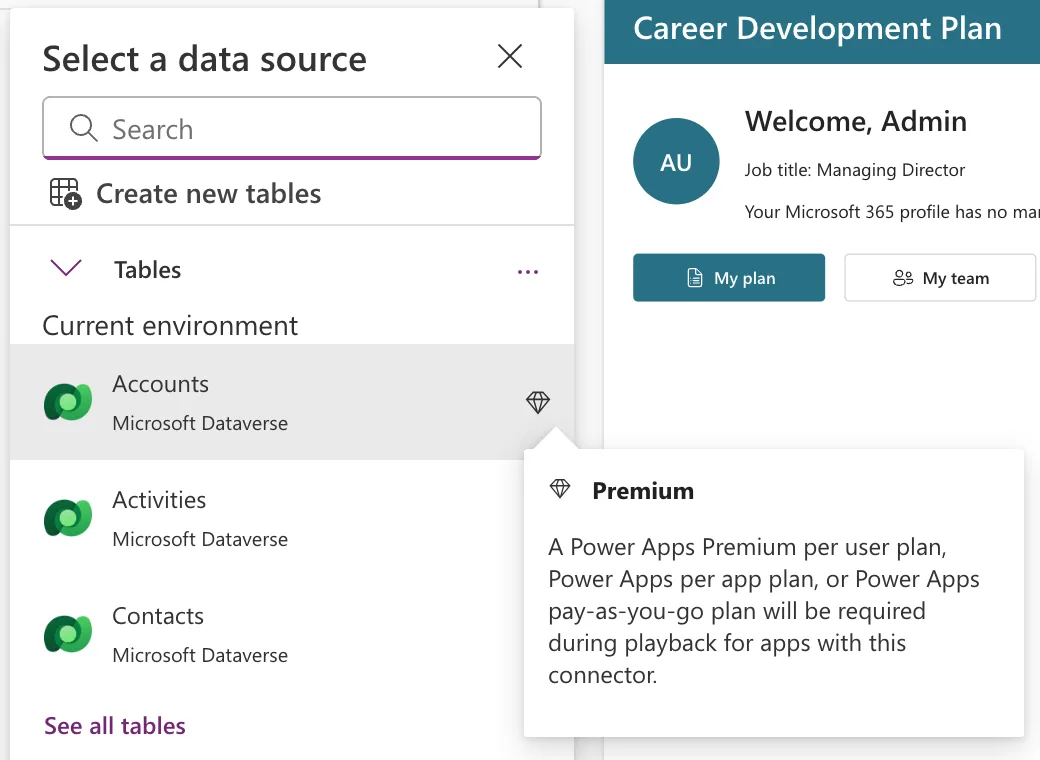Click the Current environment label
Image resolution: width=1040 pixels, height=760 pixels.
[x=170, y=326]
